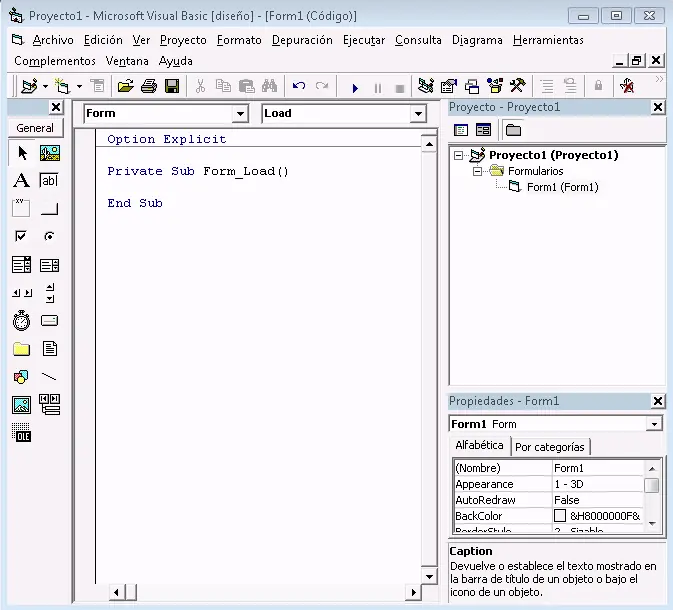Screen dimensions: 673x610
Task: Open the Herramientas menu
Action: pos(548,40)
